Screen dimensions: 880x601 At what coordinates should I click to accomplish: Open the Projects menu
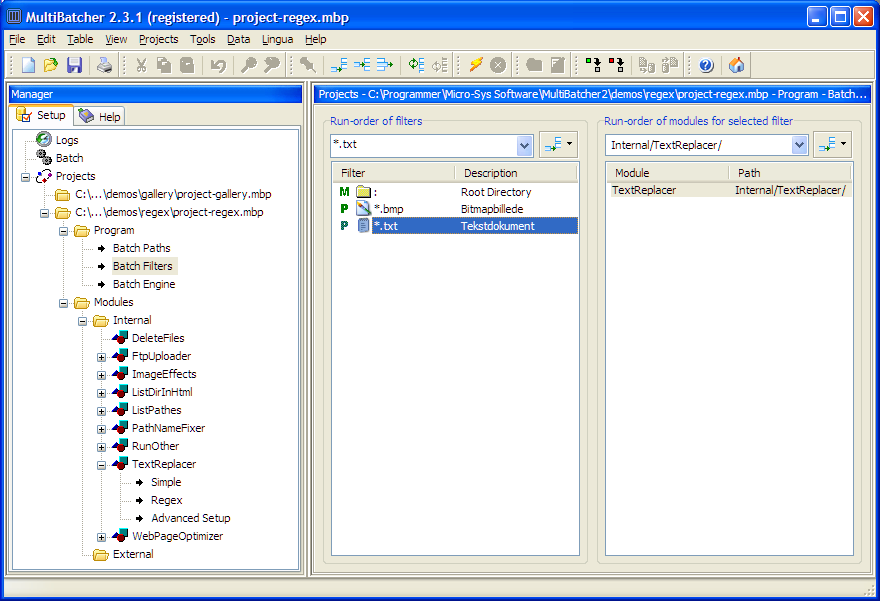[158, 39]
